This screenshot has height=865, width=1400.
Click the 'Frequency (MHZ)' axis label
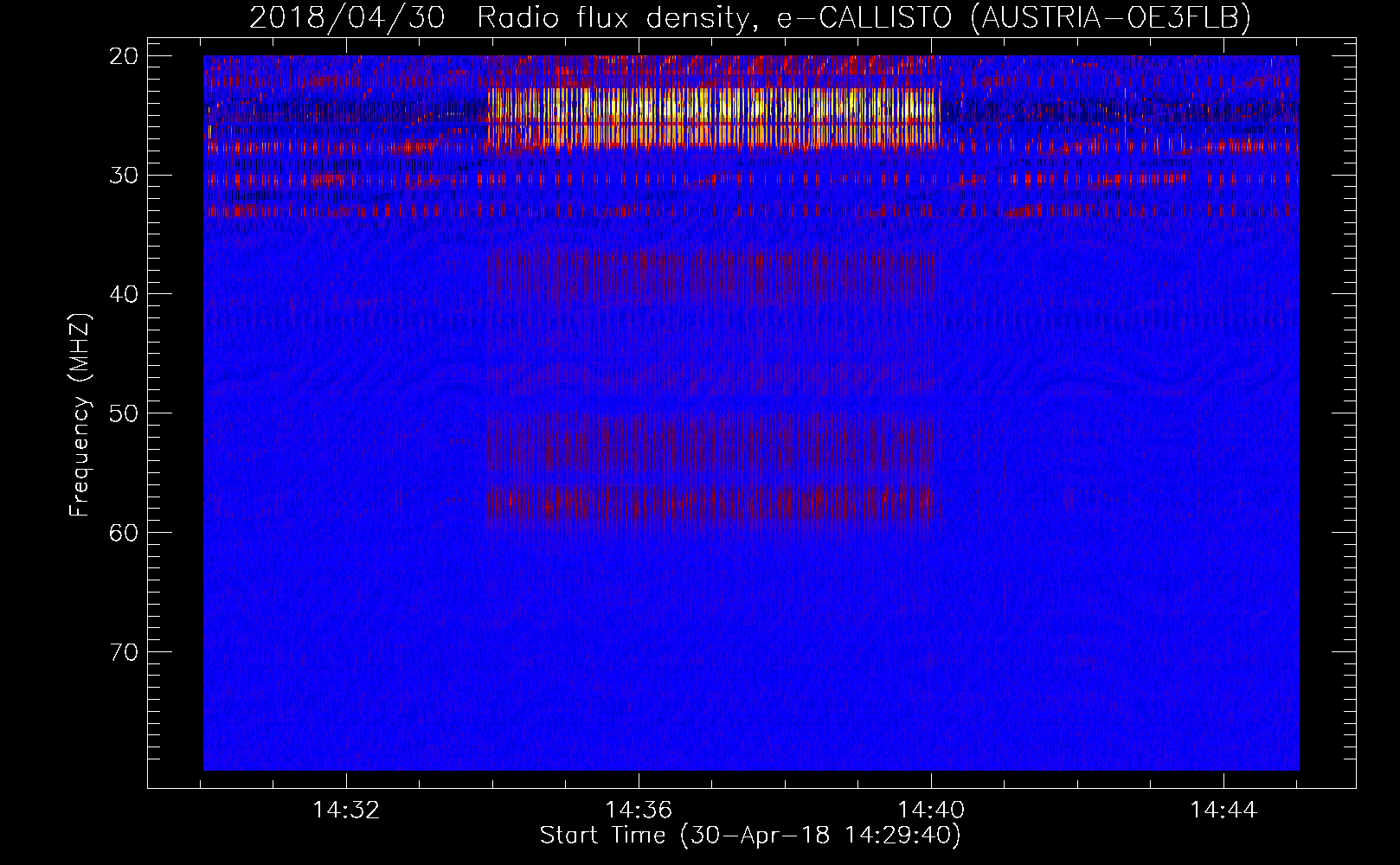pos(79,415)
